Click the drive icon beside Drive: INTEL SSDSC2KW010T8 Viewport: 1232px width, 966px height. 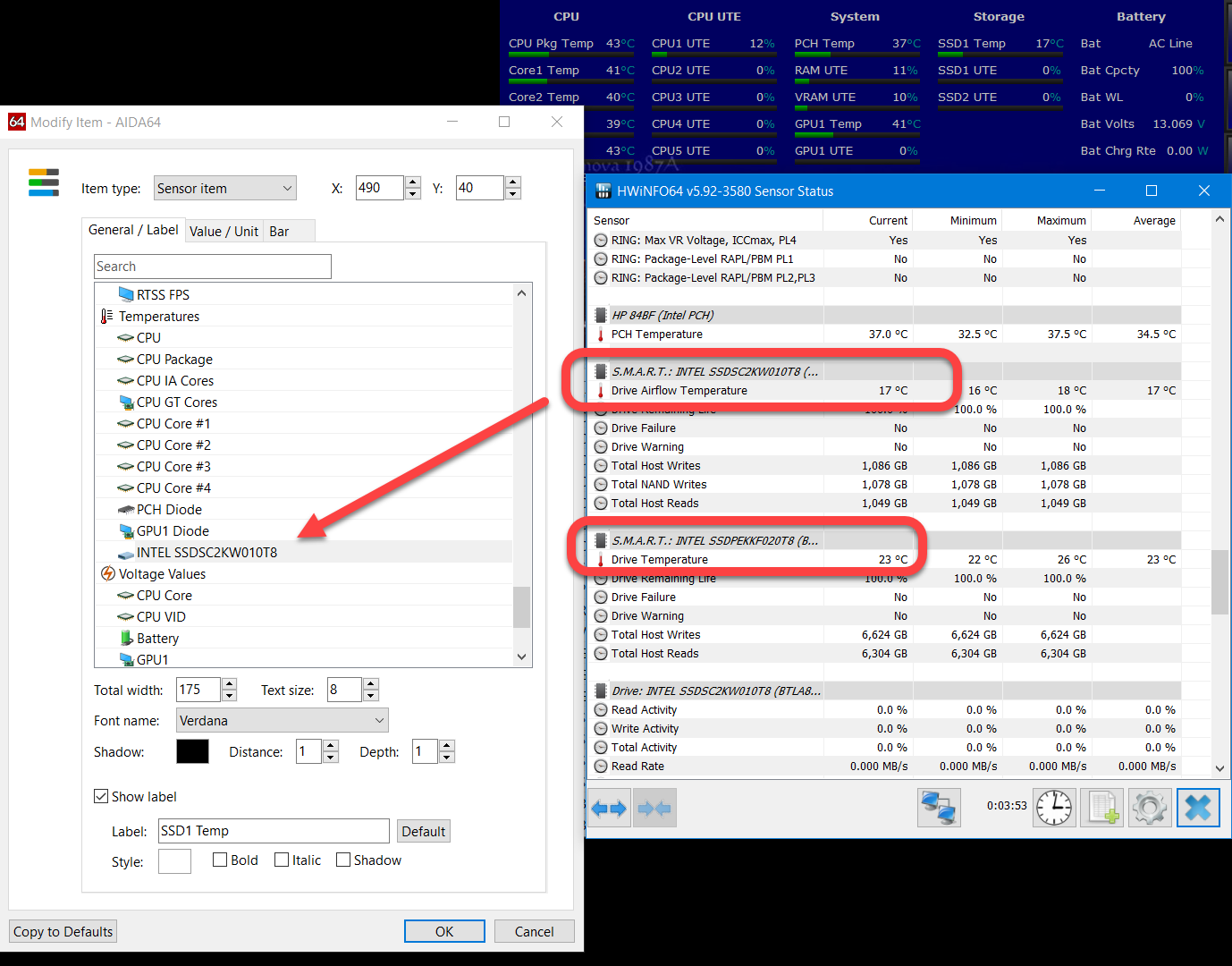pyautogui.click(x=601, y=690)
